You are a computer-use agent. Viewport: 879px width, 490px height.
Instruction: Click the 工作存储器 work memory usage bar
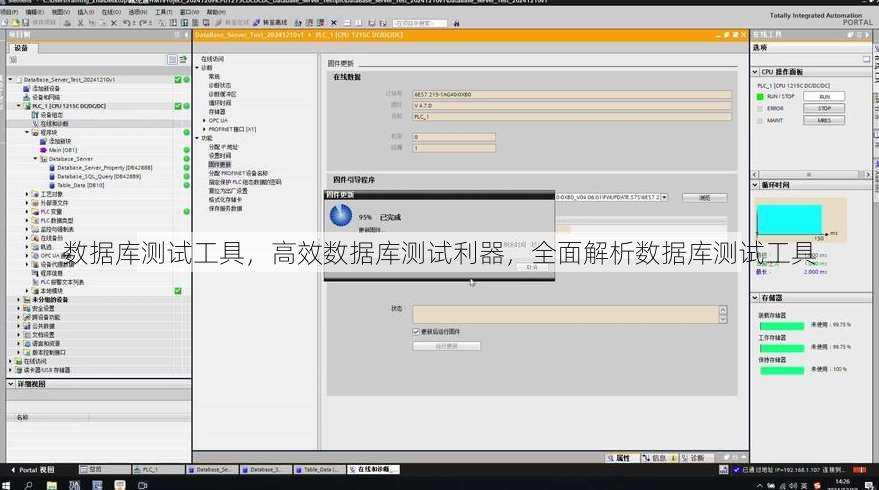click(781, 348)
